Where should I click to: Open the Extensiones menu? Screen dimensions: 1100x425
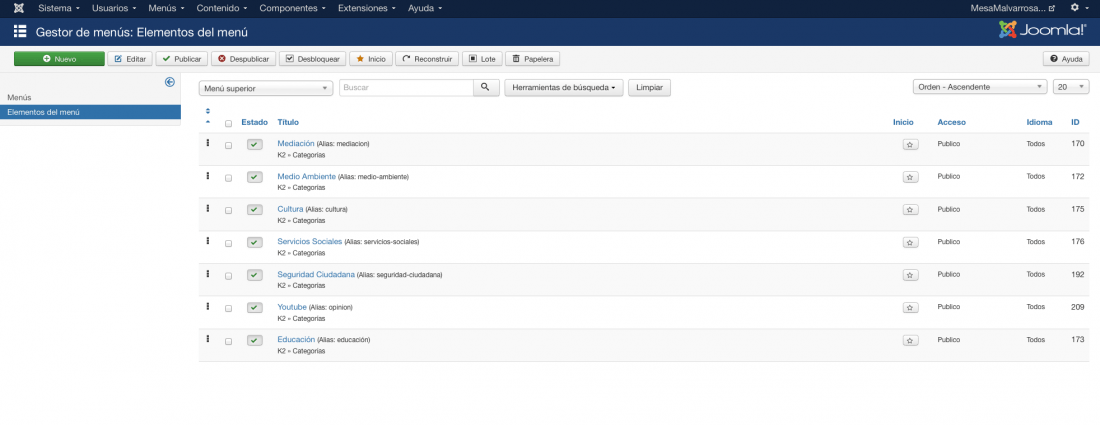pyautogui.click(x=368, y=8)
